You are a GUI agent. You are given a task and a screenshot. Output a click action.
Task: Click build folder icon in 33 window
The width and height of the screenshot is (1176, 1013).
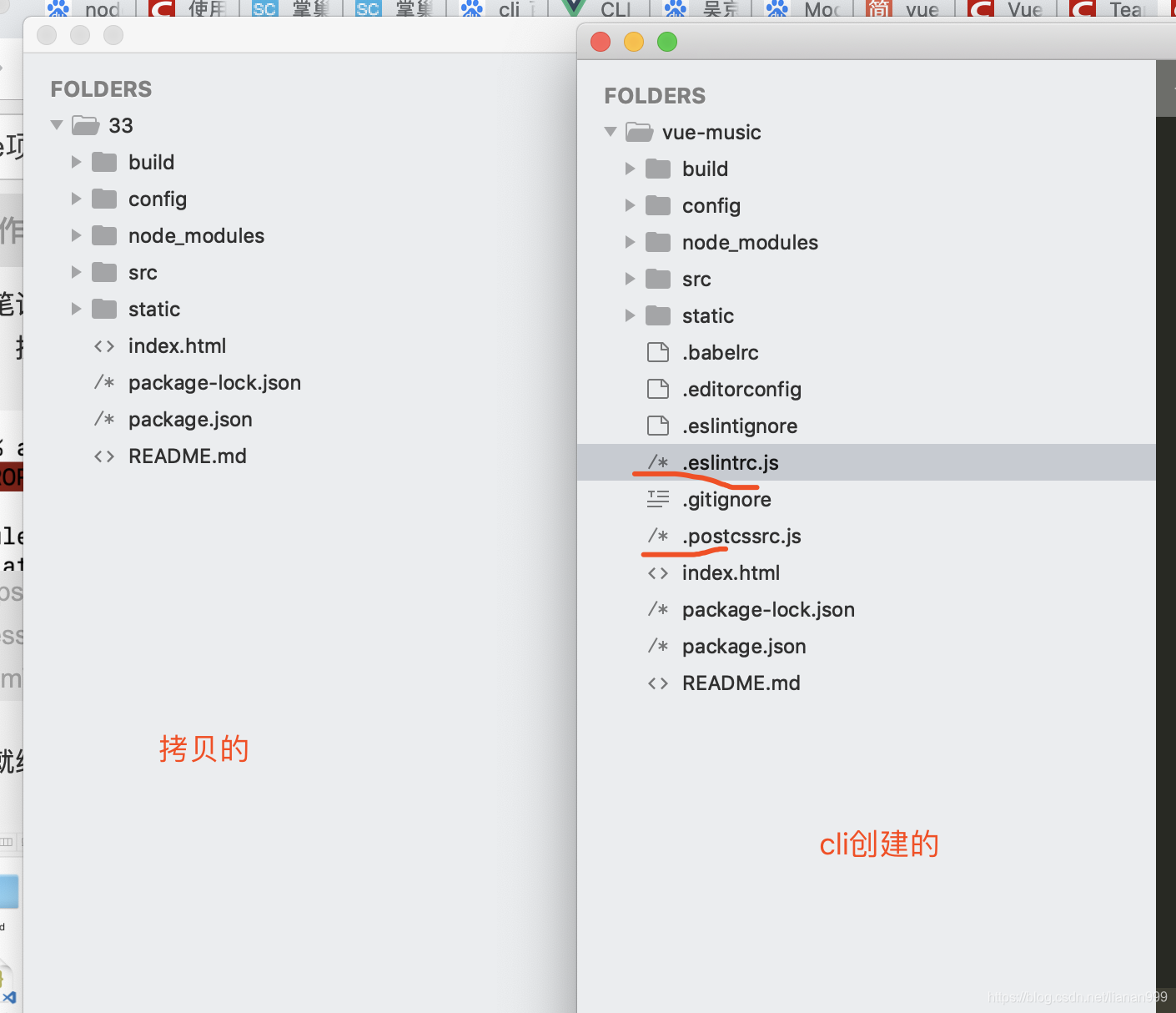point(104,162)
